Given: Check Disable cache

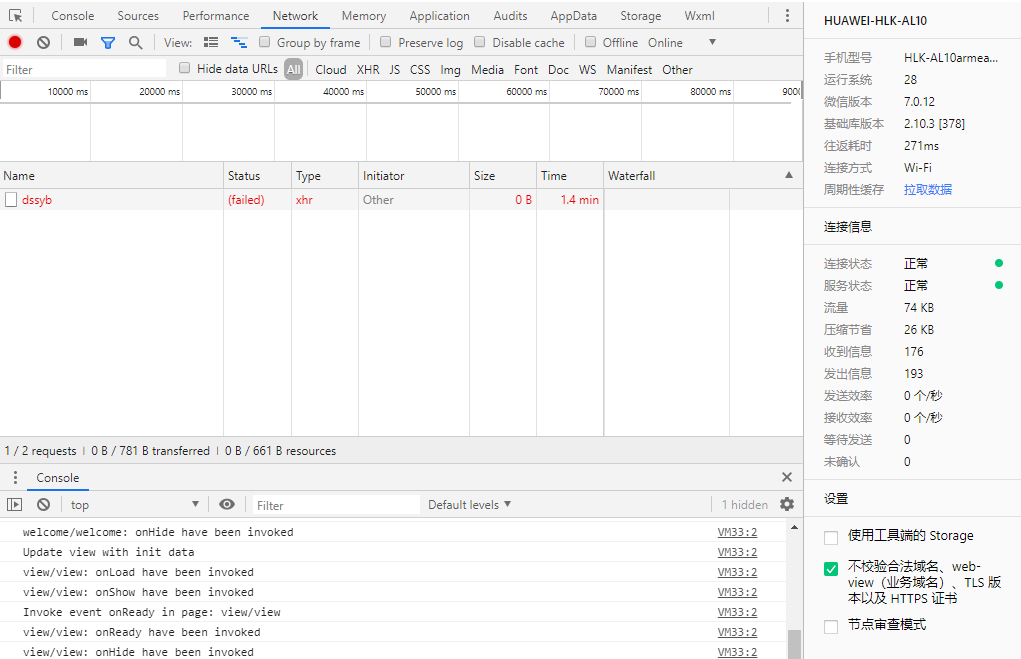Looking at the screenshot, I should click(480, 42).
